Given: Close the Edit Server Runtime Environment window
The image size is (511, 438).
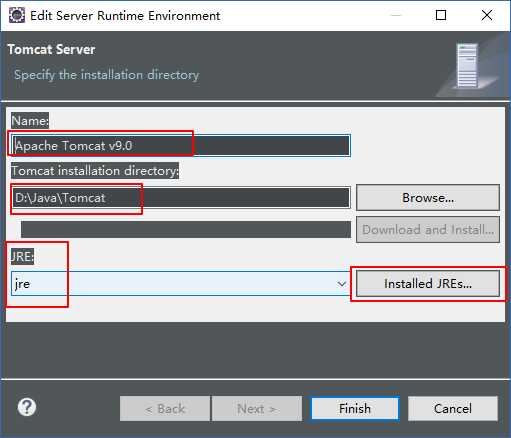Looking at the screenshot, I should (487, 15).
